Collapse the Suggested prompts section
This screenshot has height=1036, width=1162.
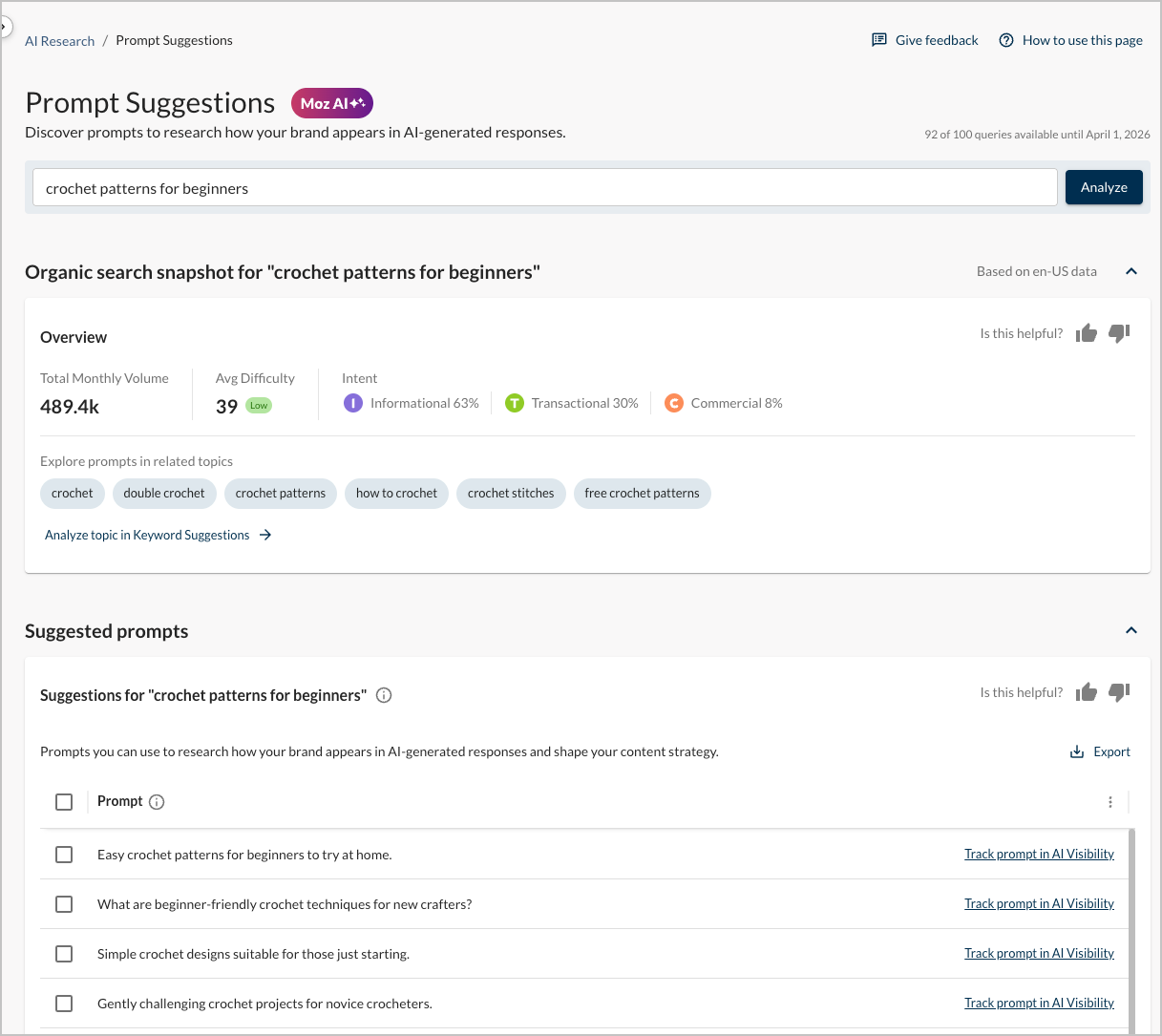[x=1130, y=630]
